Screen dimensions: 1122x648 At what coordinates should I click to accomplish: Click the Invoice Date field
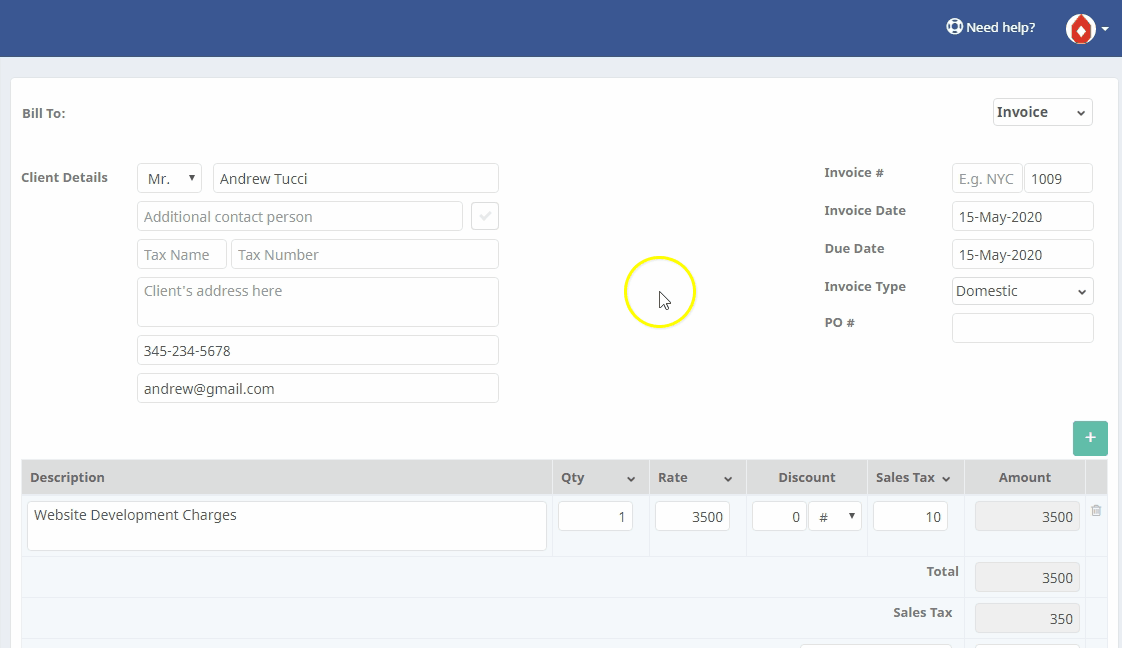click(1023, 216)
